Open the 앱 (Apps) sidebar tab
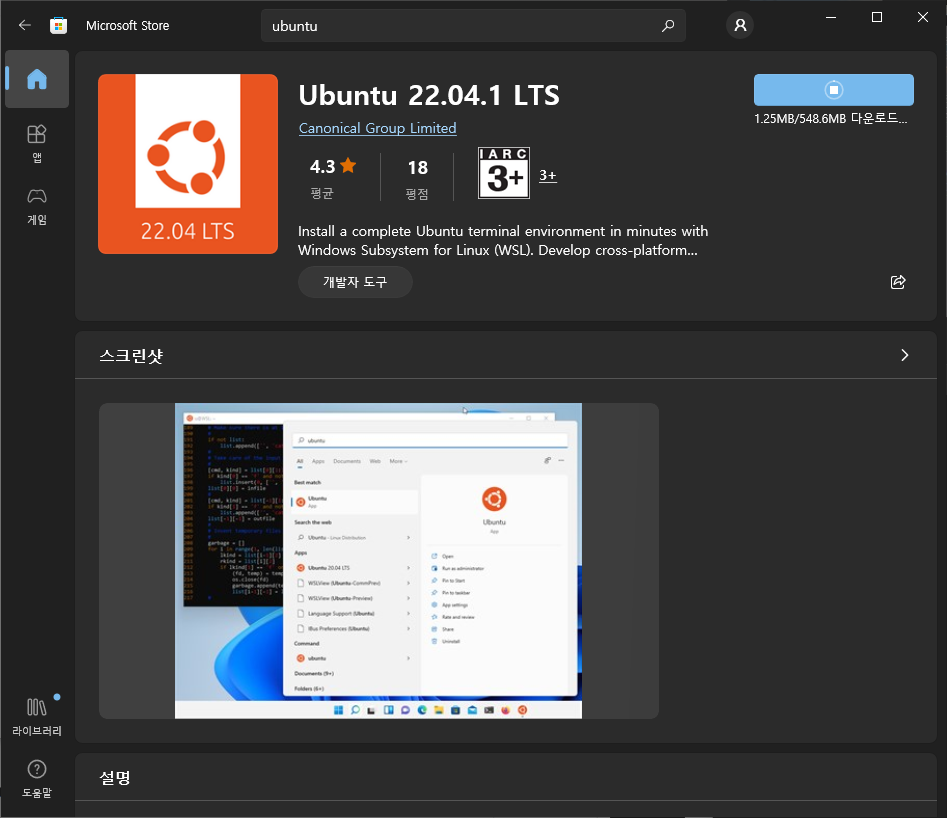This screenshot has width=947, height=818. [37, 144]
